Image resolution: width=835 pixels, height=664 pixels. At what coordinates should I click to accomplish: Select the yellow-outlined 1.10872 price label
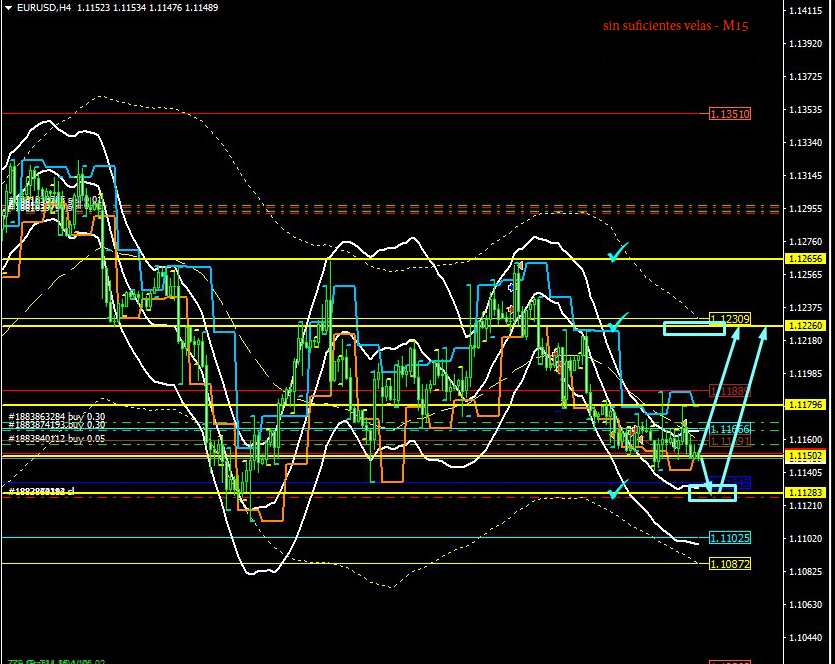coord(730,564)
